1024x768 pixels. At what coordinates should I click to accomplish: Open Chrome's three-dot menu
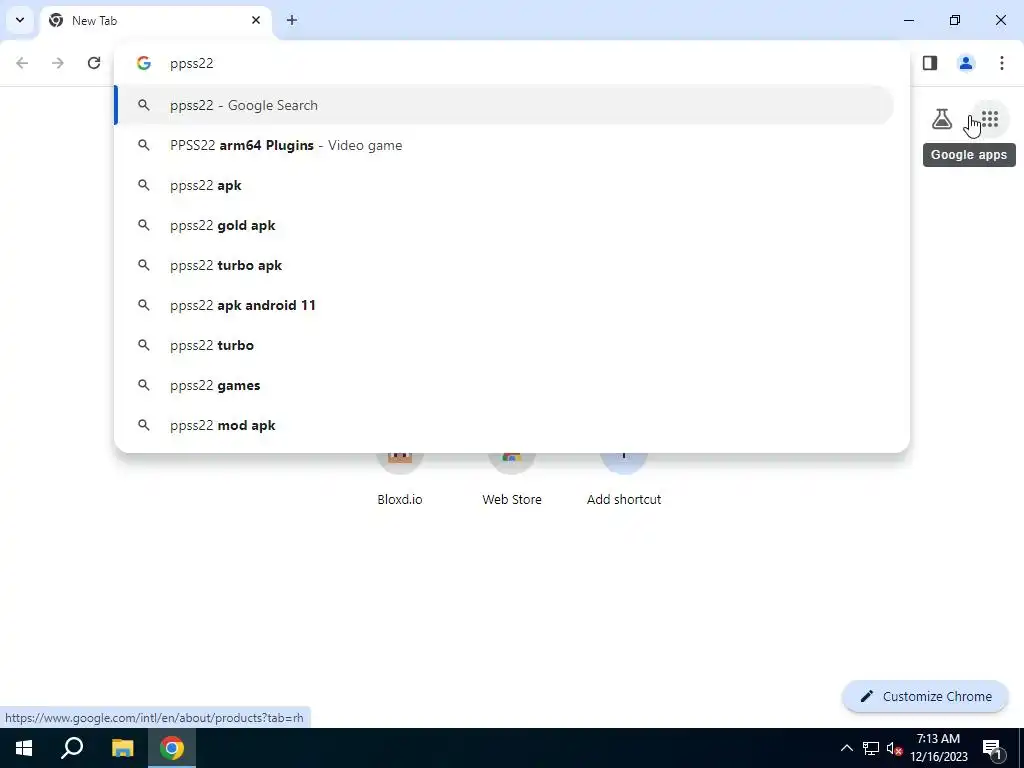(x=1002, y=63)
